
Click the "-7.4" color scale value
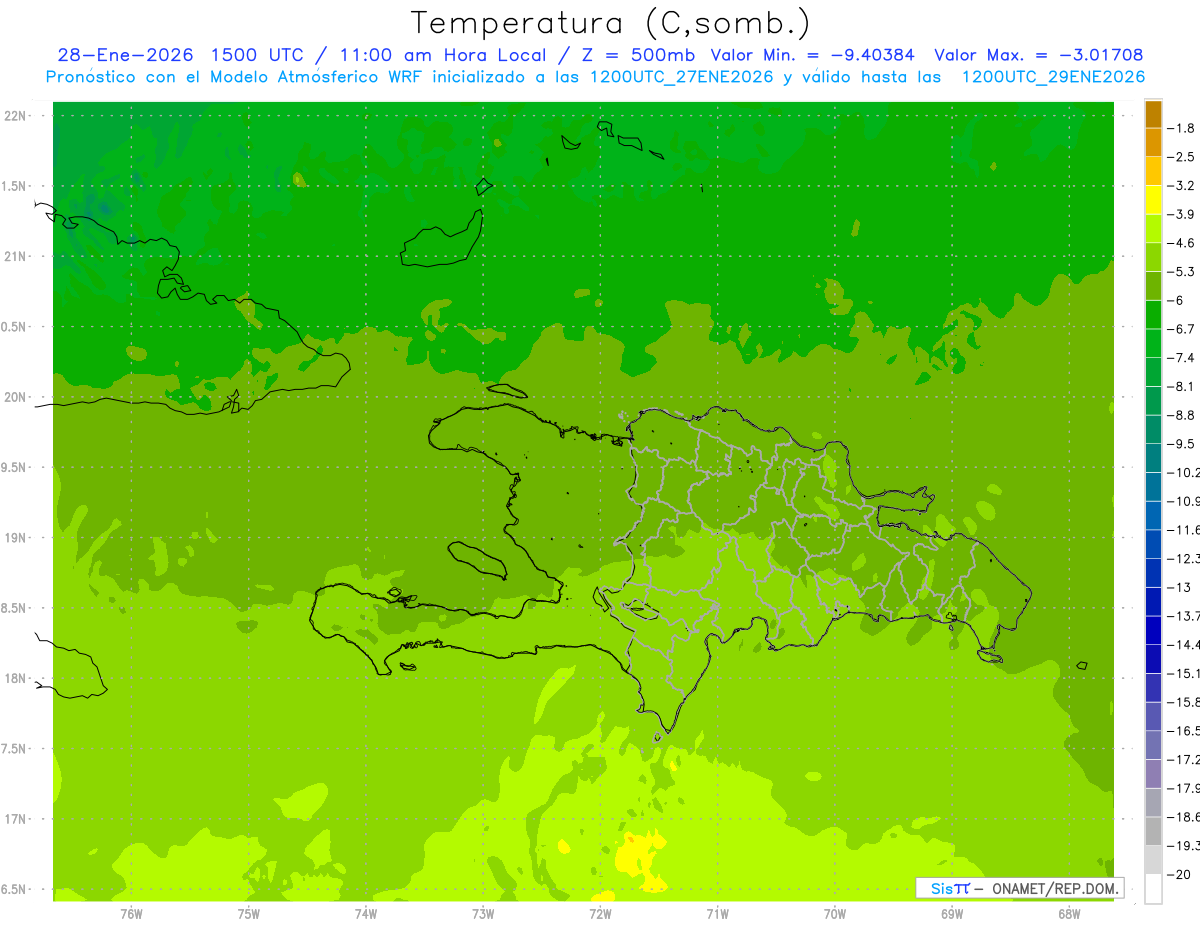click(1181, 358)
